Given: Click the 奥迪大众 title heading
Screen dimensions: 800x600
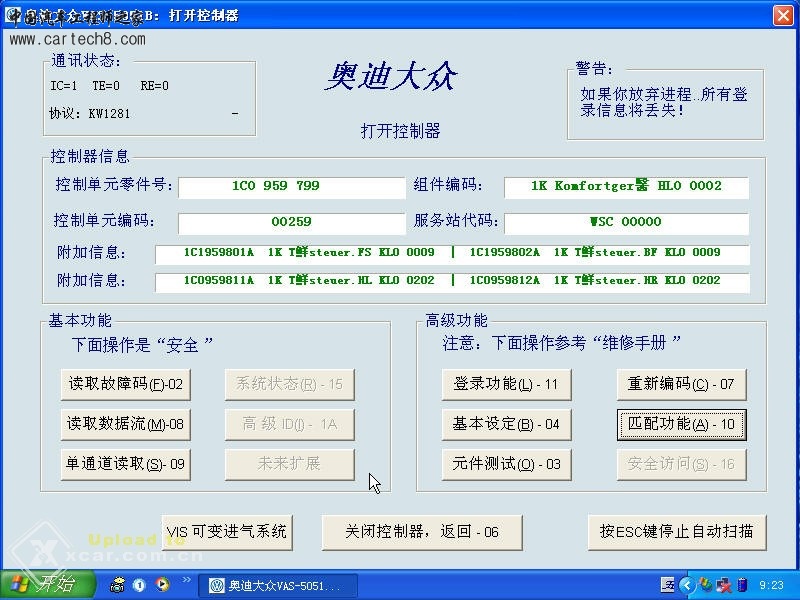Looking at the screenshot, I should [x=391, y=77].
